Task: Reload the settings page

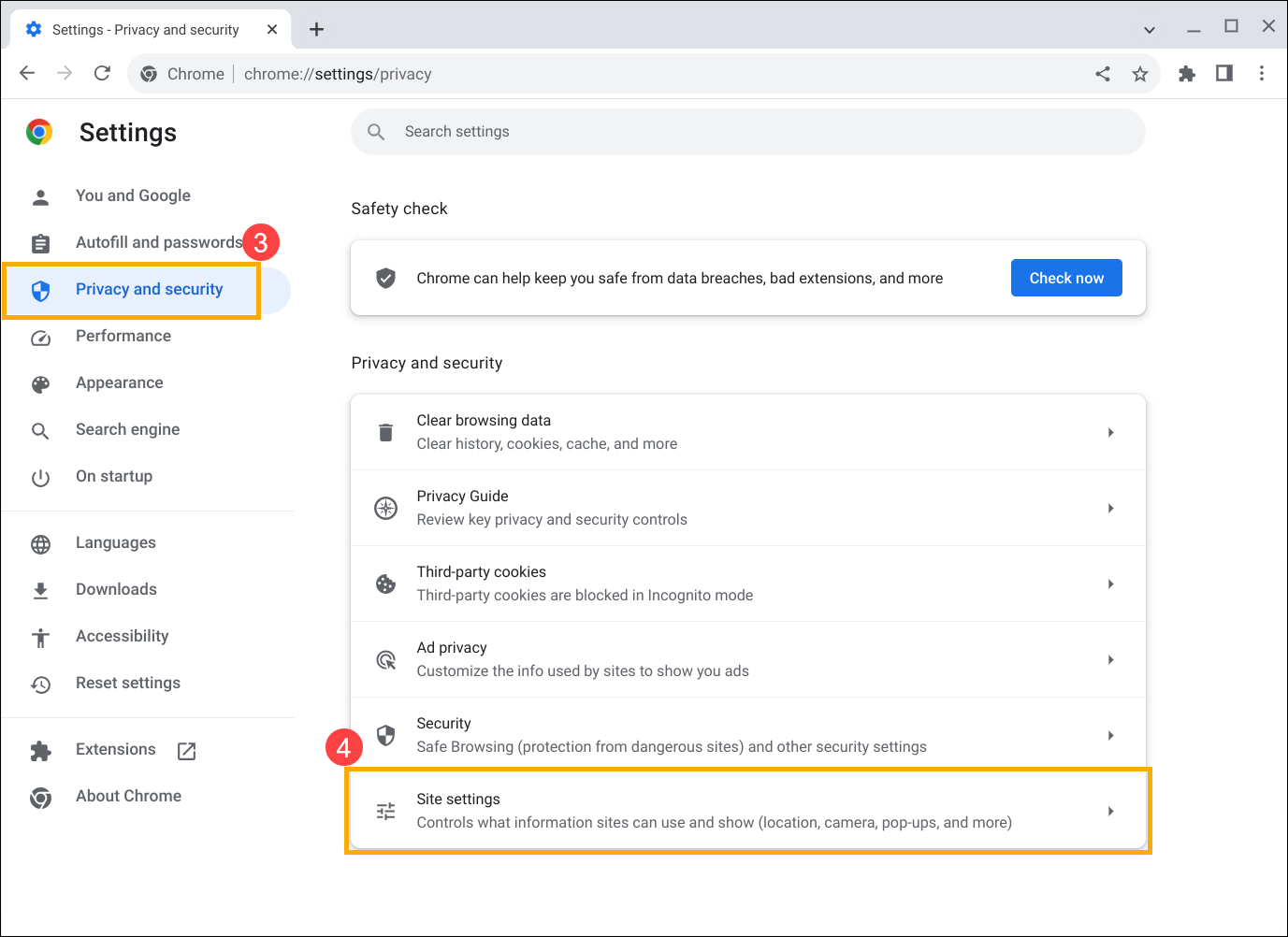Action: 102,73
